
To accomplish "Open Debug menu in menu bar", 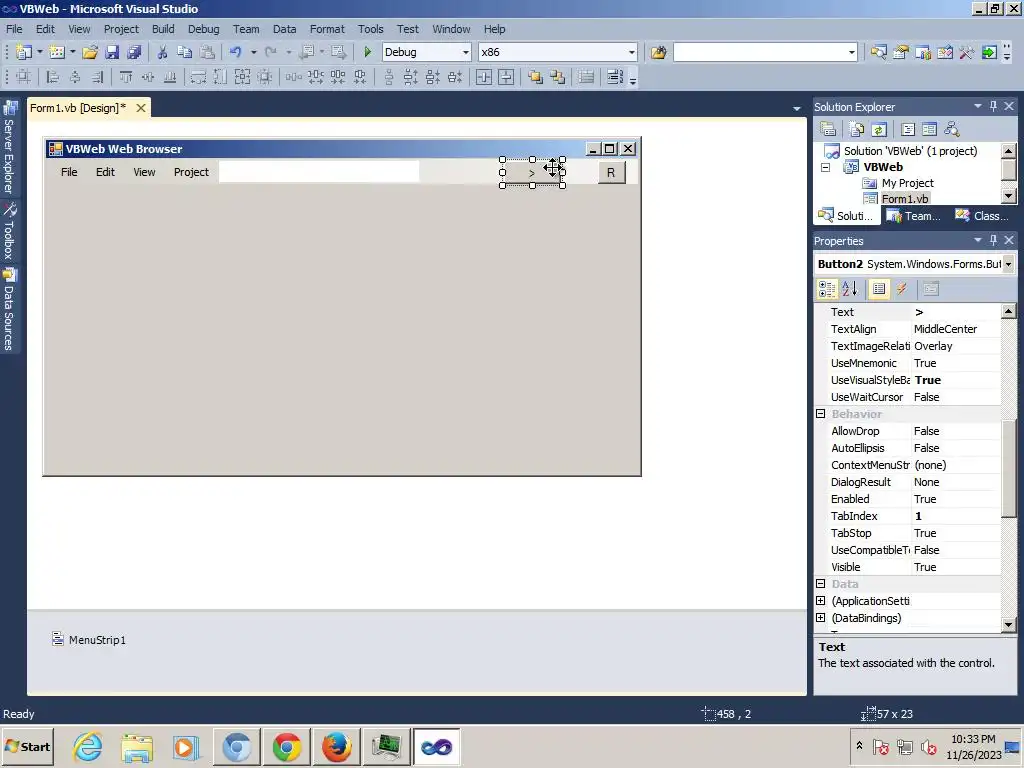I will pyautogui.click(x=204, y=29).
